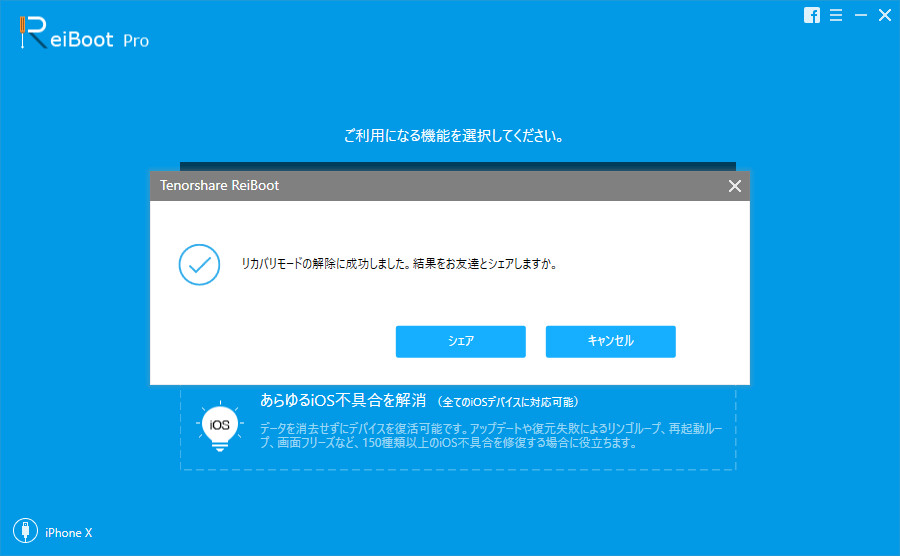Viewport: 900px width, 556px height.
Task: Minimize the ReiBoot Pro window
Action: 860,15
